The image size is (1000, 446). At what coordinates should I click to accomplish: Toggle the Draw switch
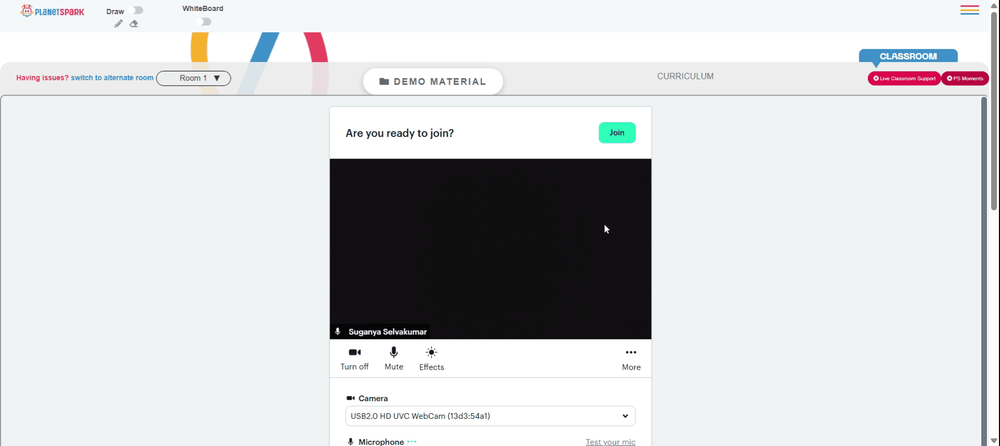point(135,10)
